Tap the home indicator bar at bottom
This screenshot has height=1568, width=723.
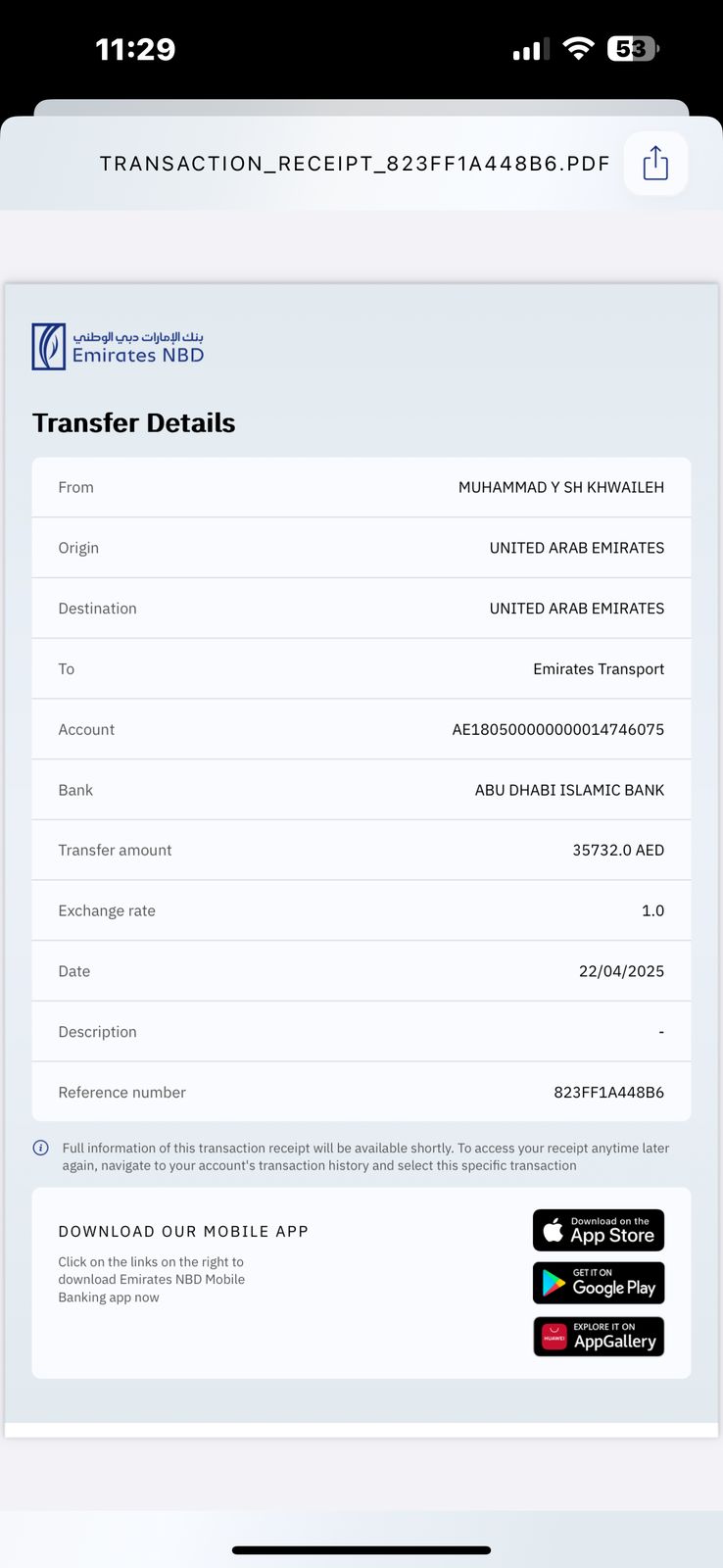(x=361, y=1550)
